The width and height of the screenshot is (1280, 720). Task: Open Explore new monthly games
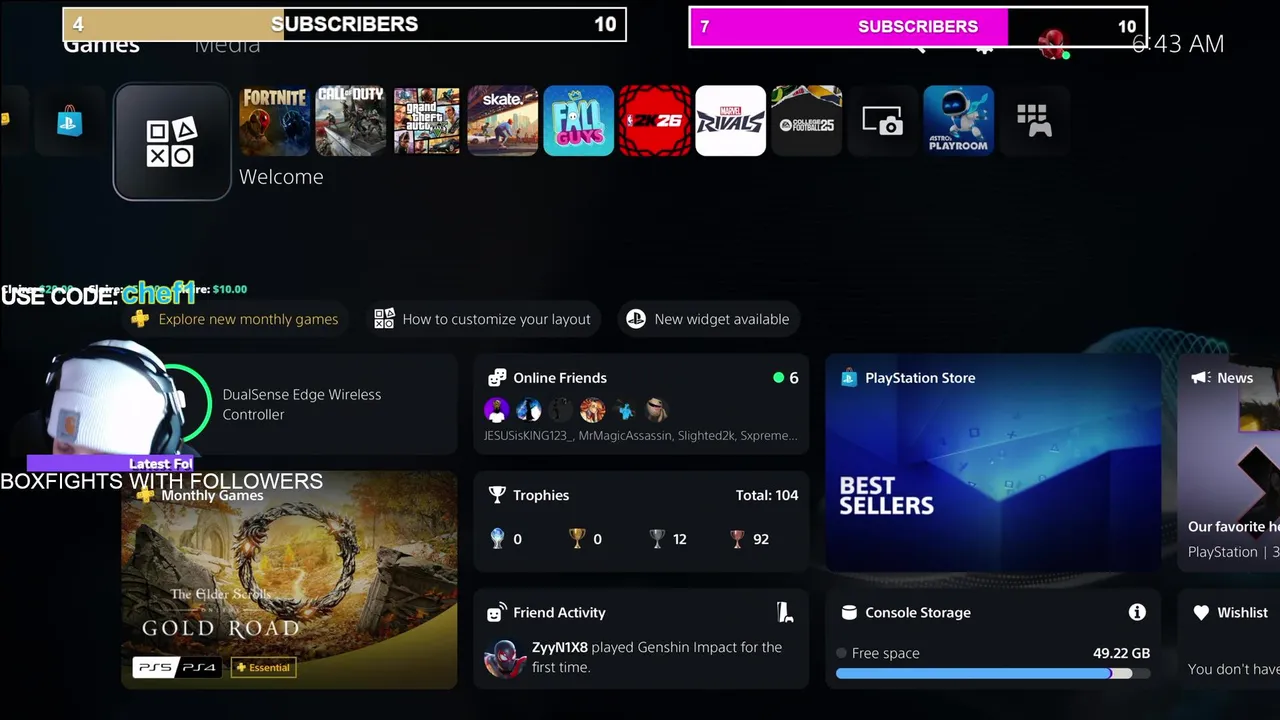point(235,319)
